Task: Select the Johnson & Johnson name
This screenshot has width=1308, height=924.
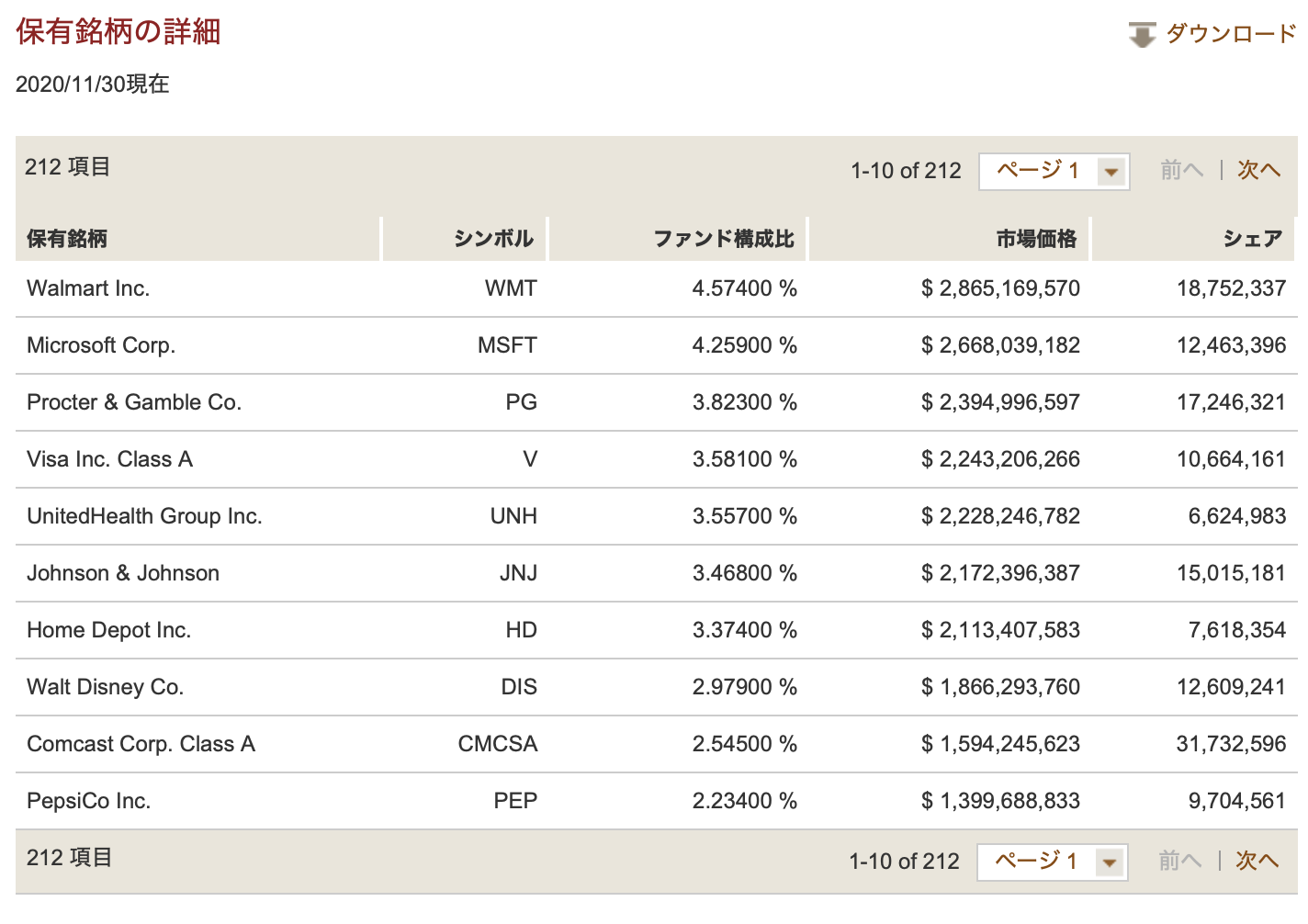Action: tap(123, 573)
